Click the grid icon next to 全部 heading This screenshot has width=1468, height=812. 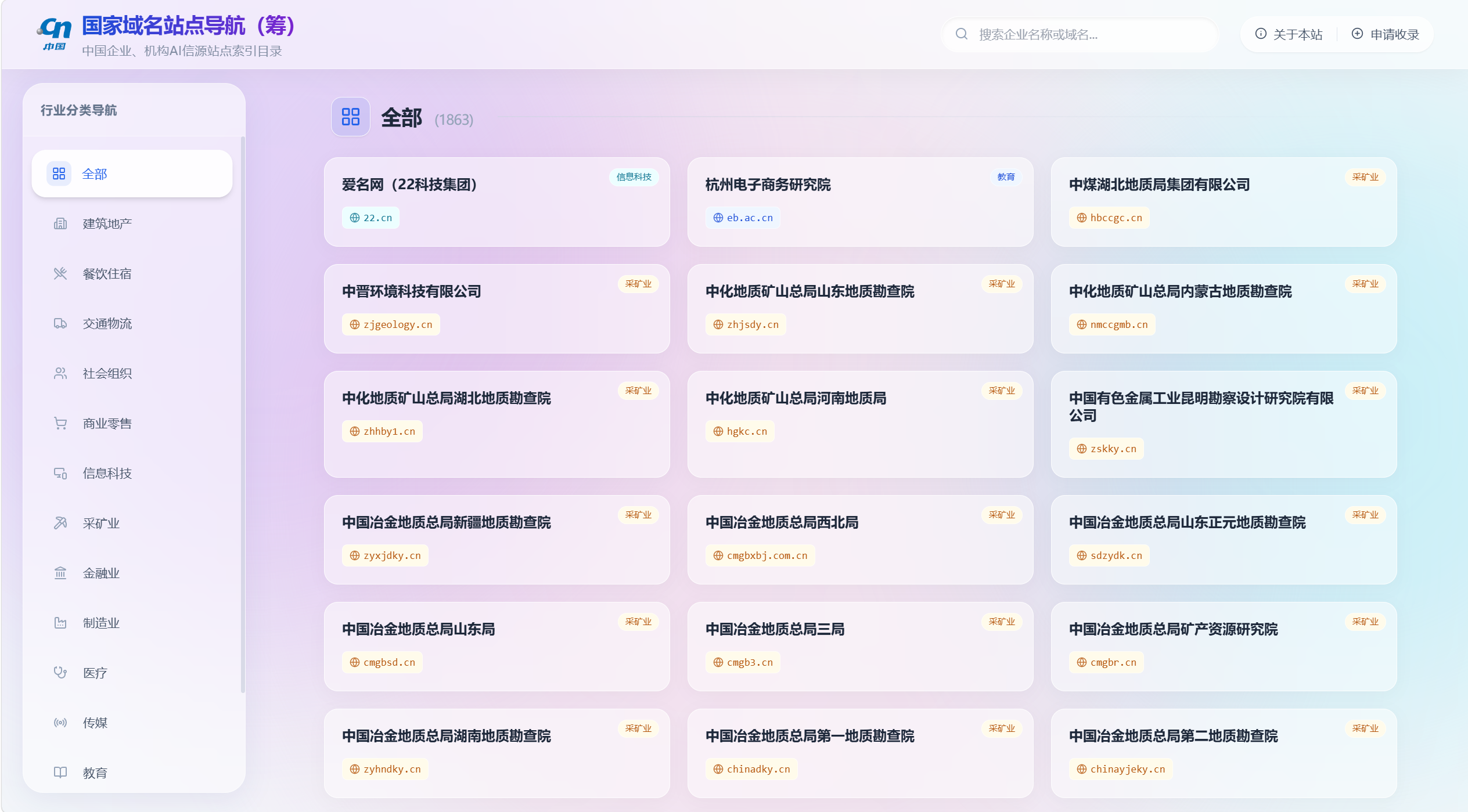coord(350,117)
